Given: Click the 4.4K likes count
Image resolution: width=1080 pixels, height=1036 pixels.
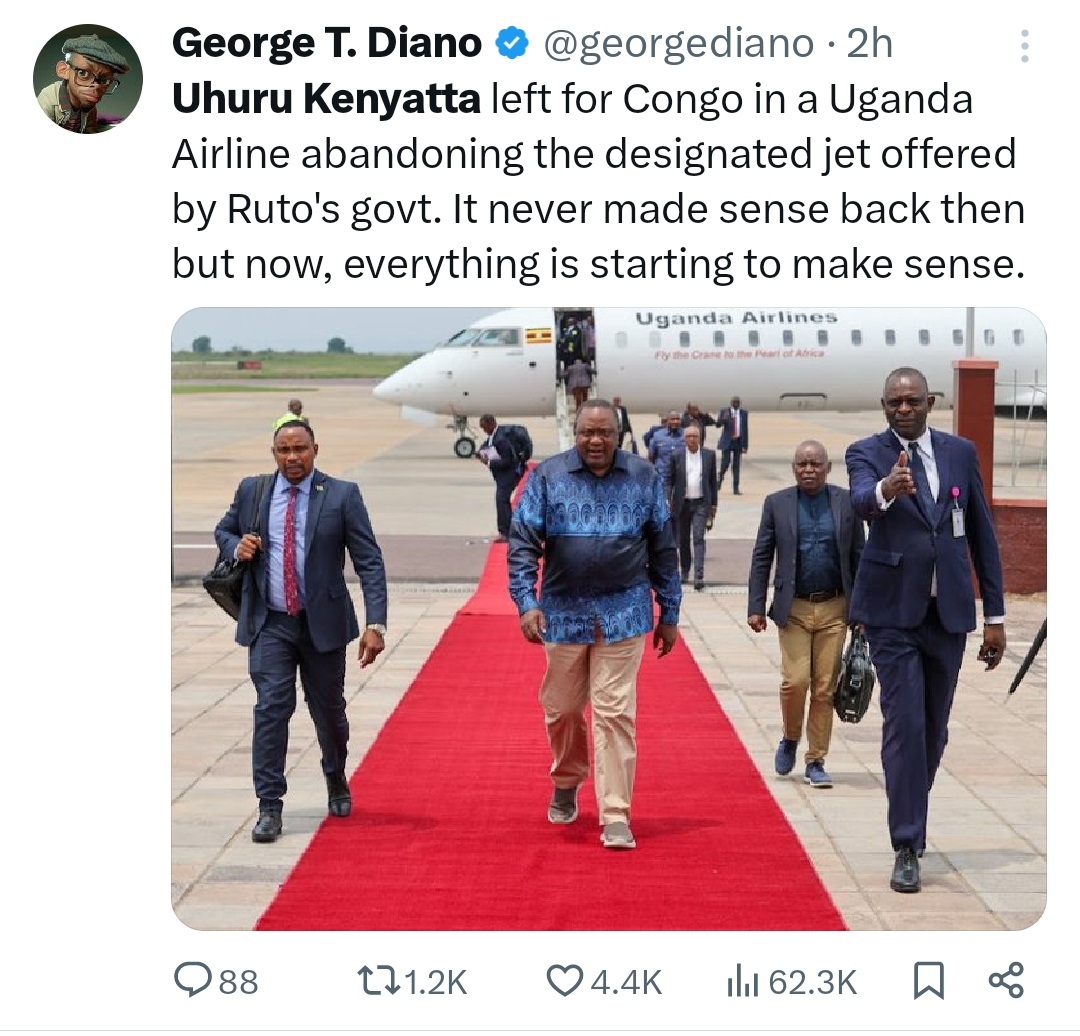Looking at the screenshot, I should coord(626,982).
